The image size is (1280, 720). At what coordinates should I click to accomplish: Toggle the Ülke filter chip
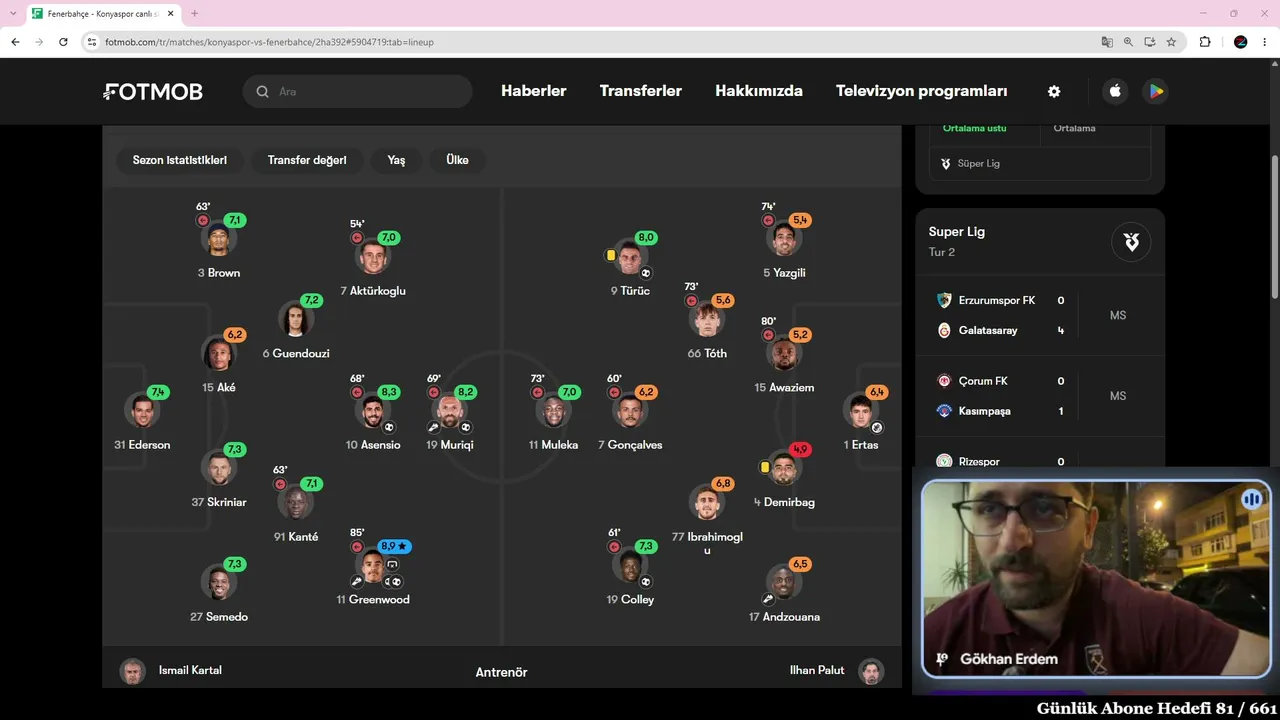click(457, 160)
